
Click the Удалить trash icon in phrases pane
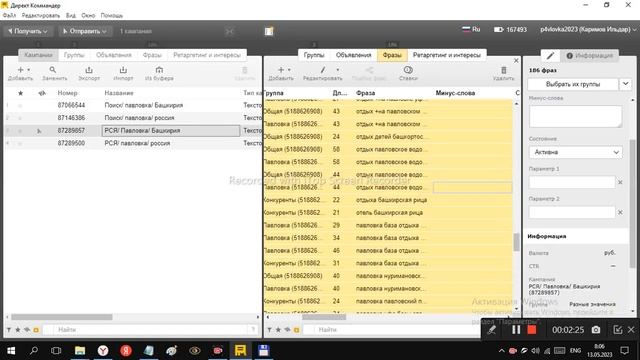point(504,70)
